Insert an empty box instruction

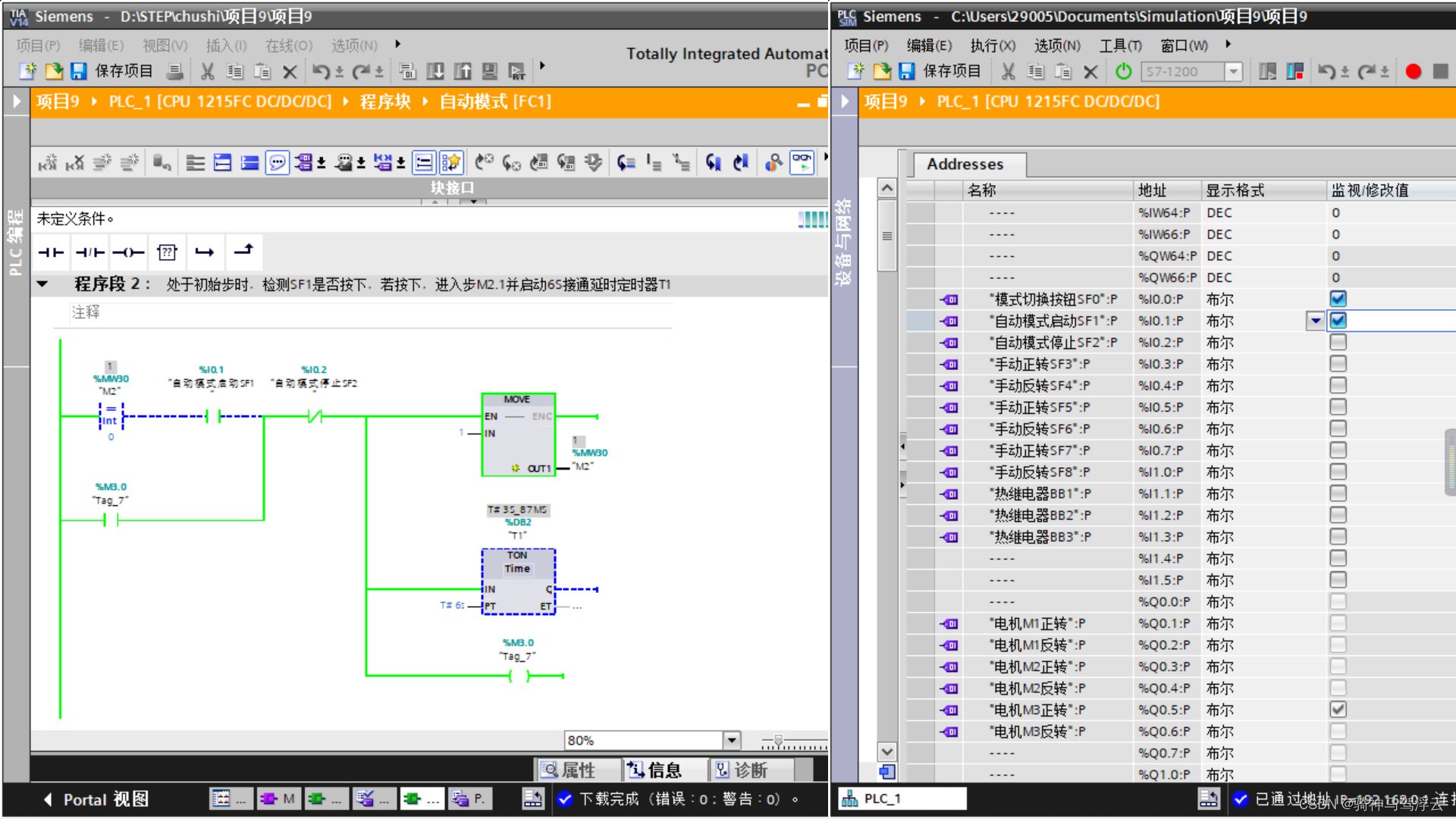[x=167, y=253]
